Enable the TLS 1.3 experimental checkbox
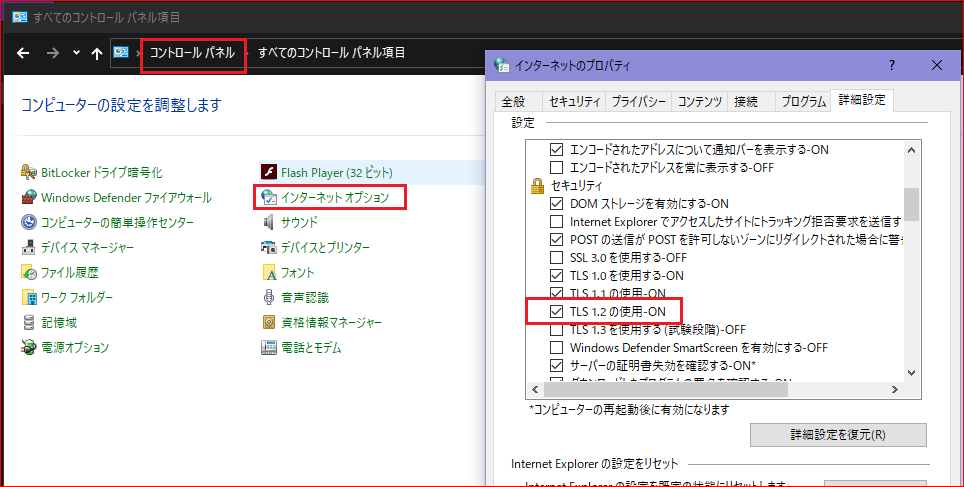Viewport: 964px width, 487px height. point(556,330)
